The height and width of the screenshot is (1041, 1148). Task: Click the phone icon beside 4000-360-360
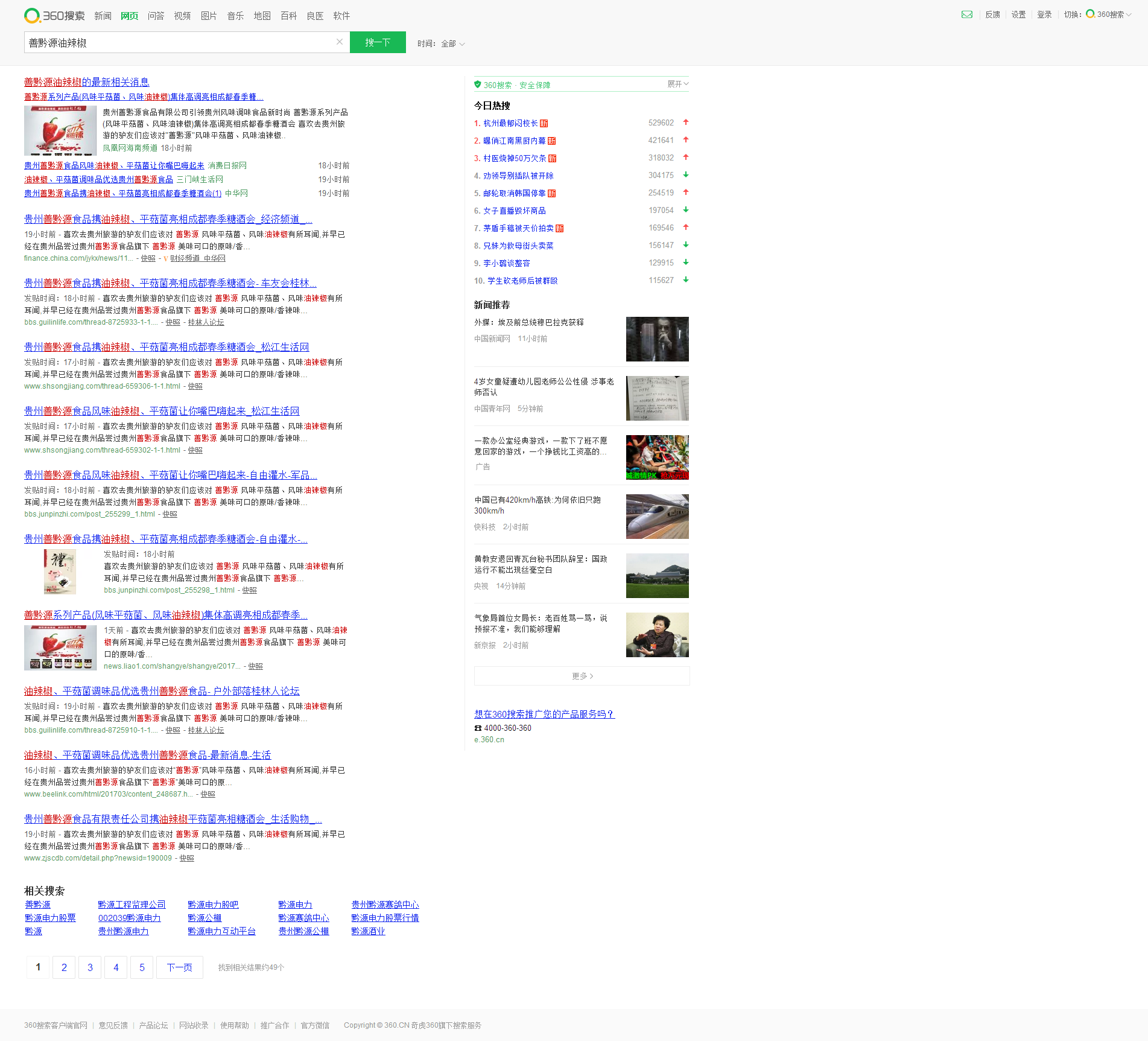478,728
